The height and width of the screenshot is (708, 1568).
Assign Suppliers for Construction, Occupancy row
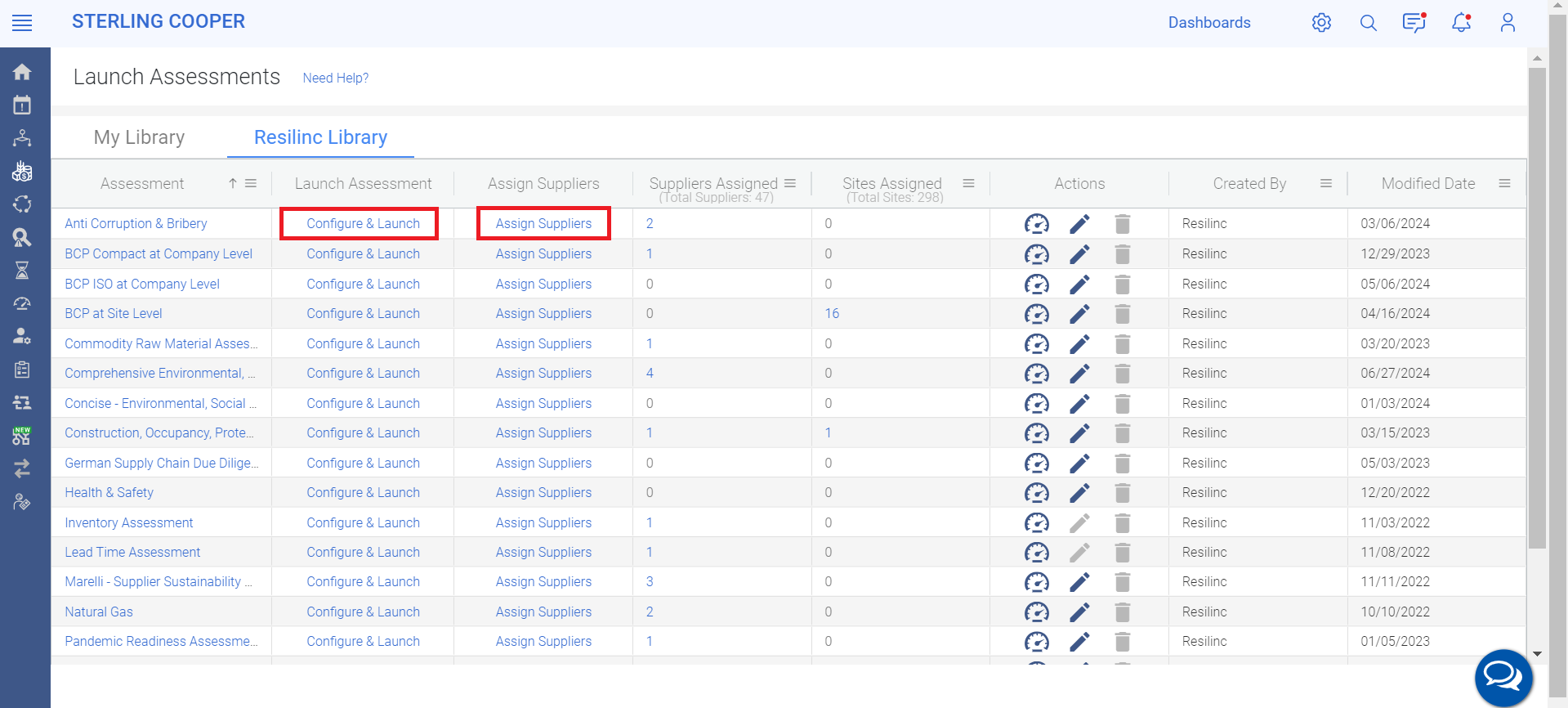[x=543, y=433]
